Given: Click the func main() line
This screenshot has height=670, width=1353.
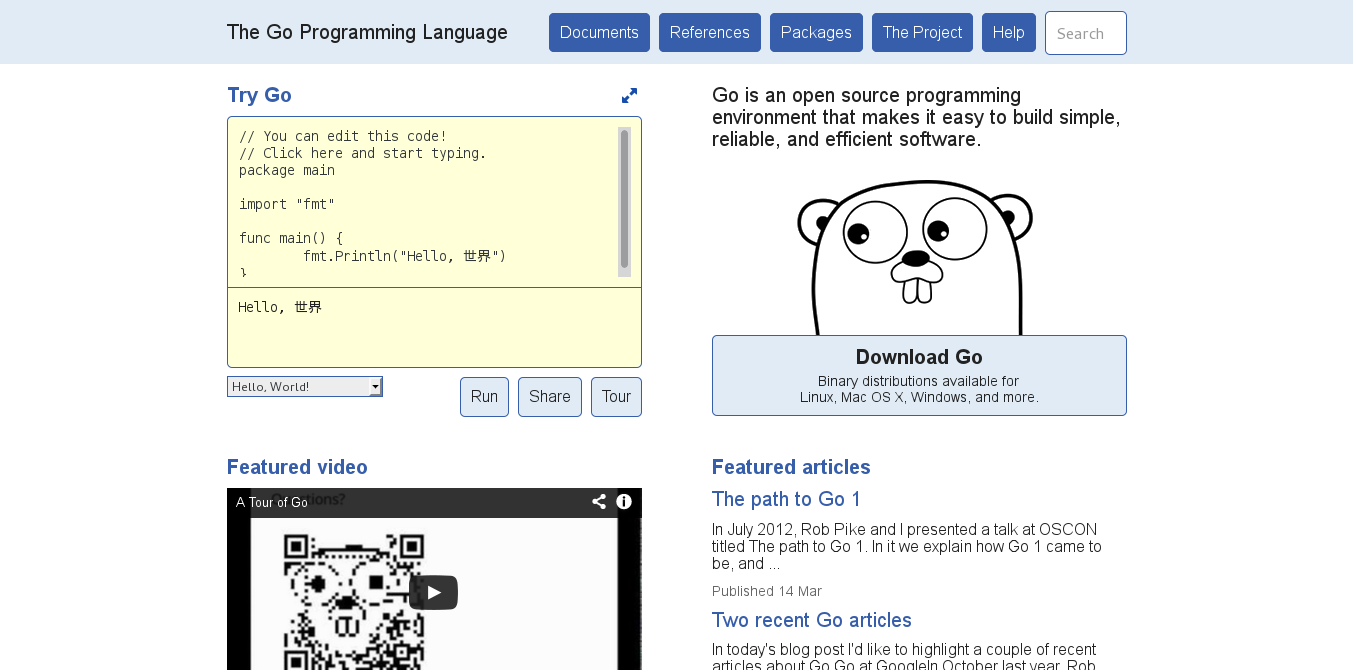Looking at the screenshot, I should coord(291,238).
